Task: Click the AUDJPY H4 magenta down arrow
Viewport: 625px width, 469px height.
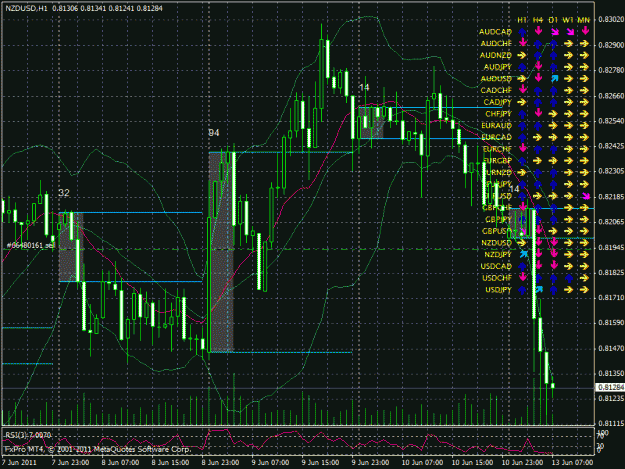Action: (x=538, y=67)
